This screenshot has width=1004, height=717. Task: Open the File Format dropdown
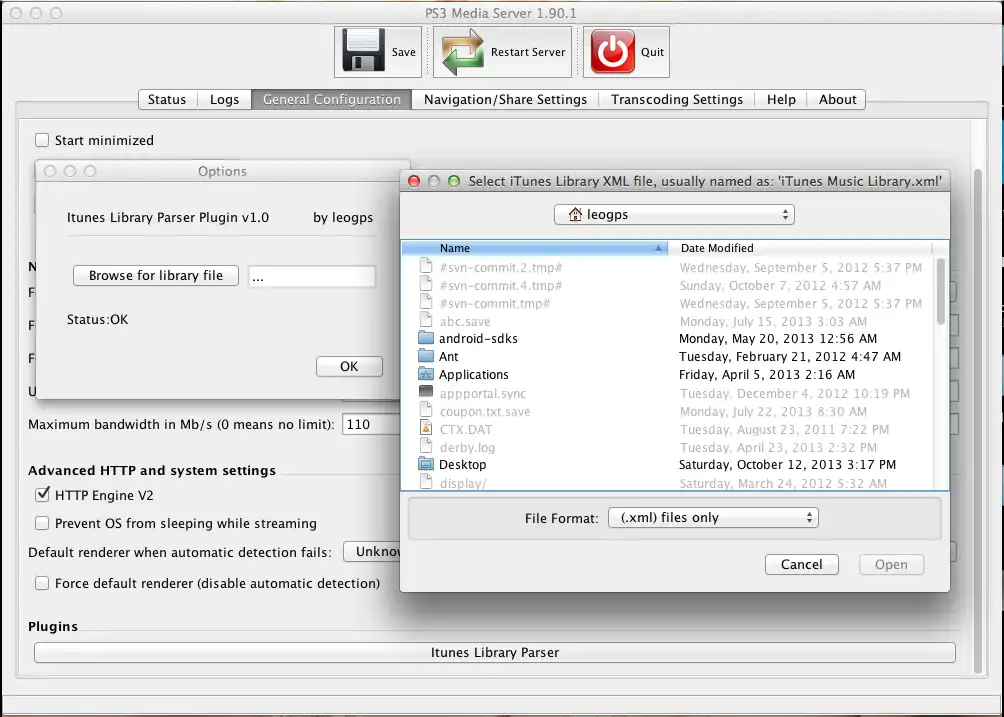tap(713, 517)
